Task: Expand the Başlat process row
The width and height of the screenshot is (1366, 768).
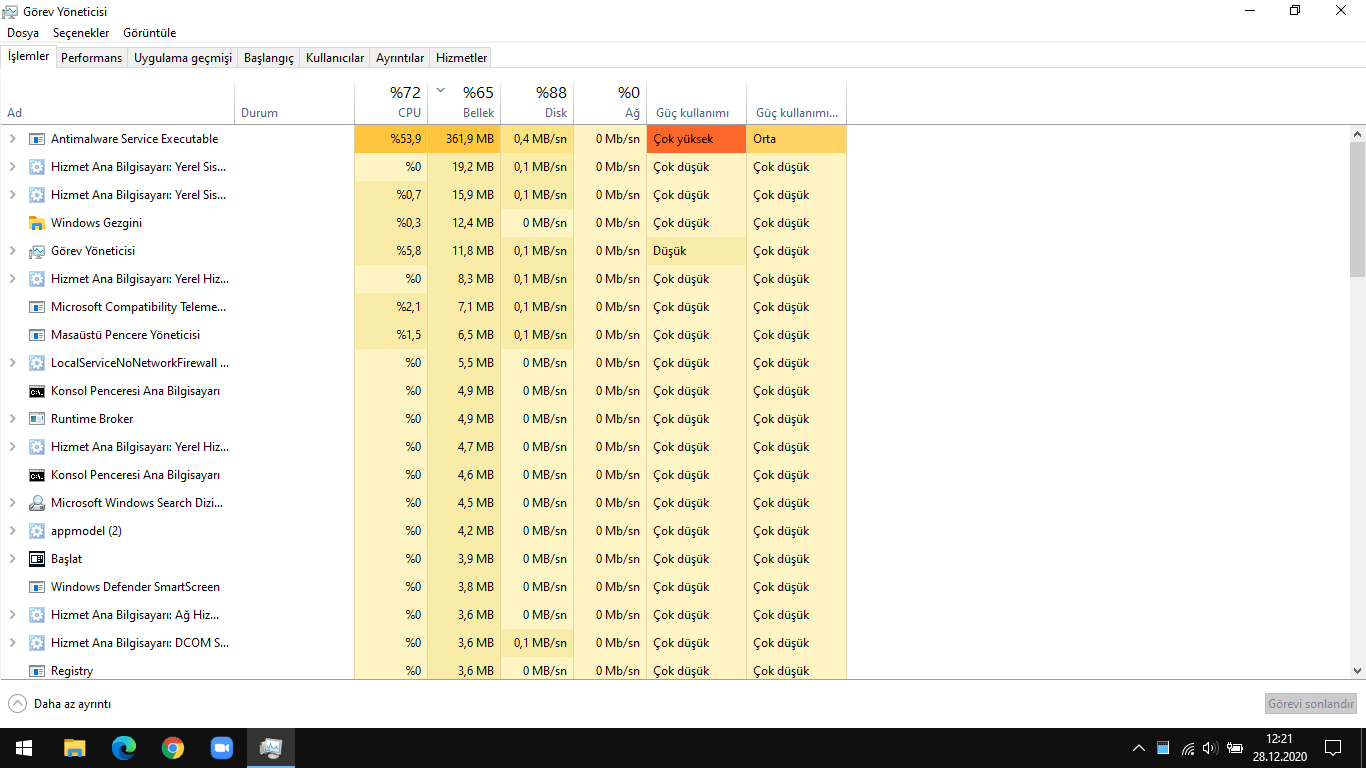Action: pos(12,559)
